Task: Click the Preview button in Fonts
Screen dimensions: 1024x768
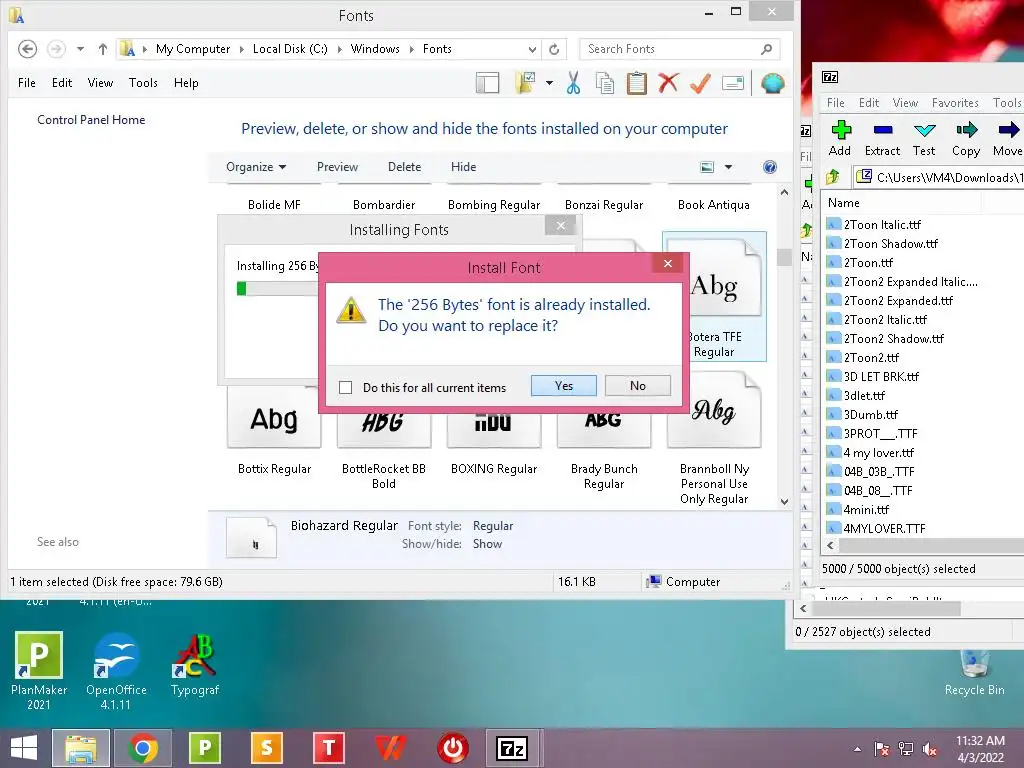Action: [x=337, y=167]
